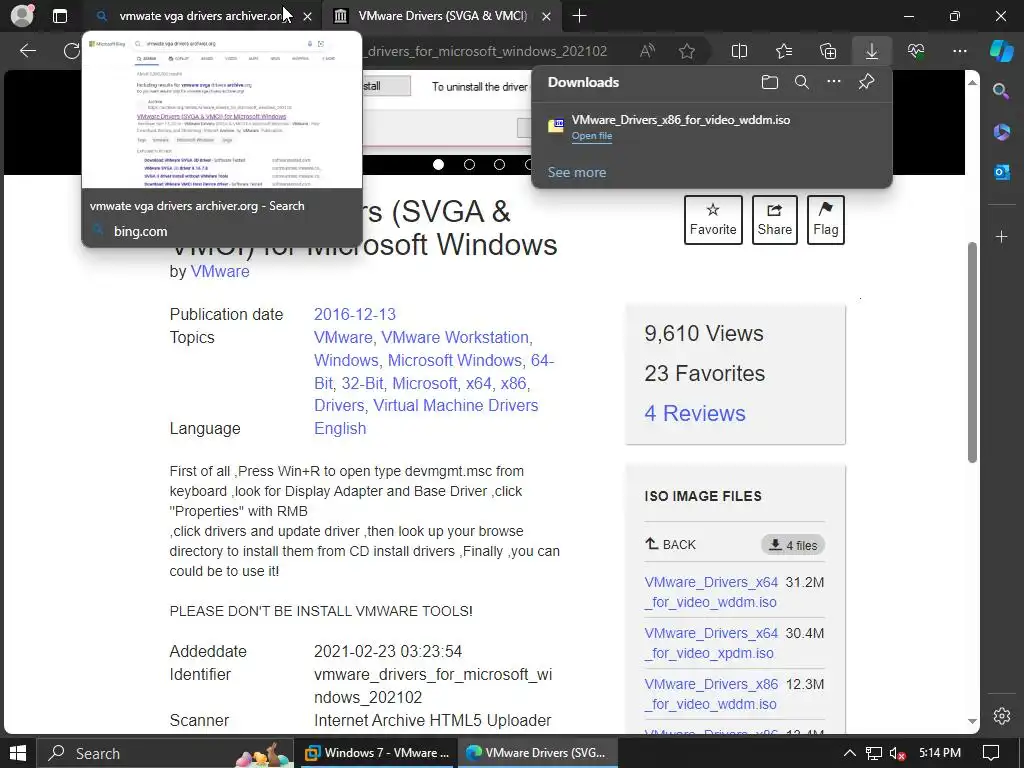Image resolution: width=1024 pixels, height=768 pixels.
Task: Close the bing search tab
Action: 308,16
